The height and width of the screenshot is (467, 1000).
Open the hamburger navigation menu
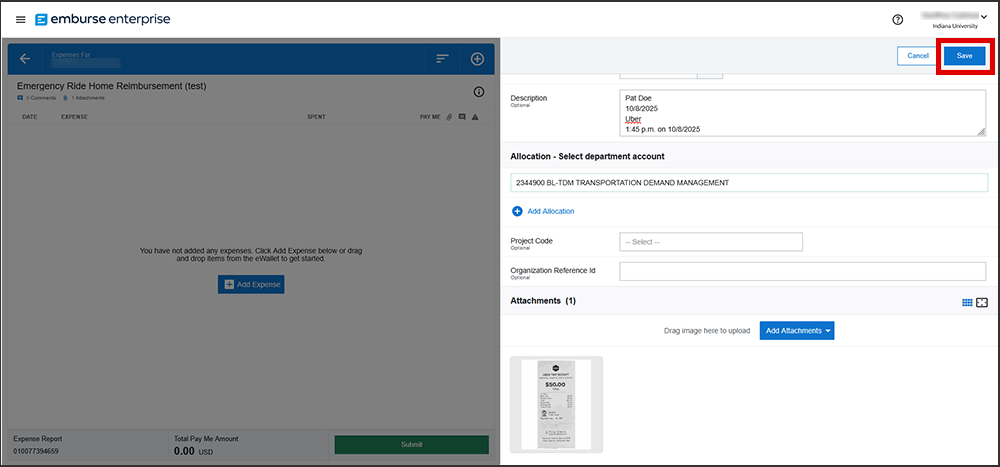[21, 20]
